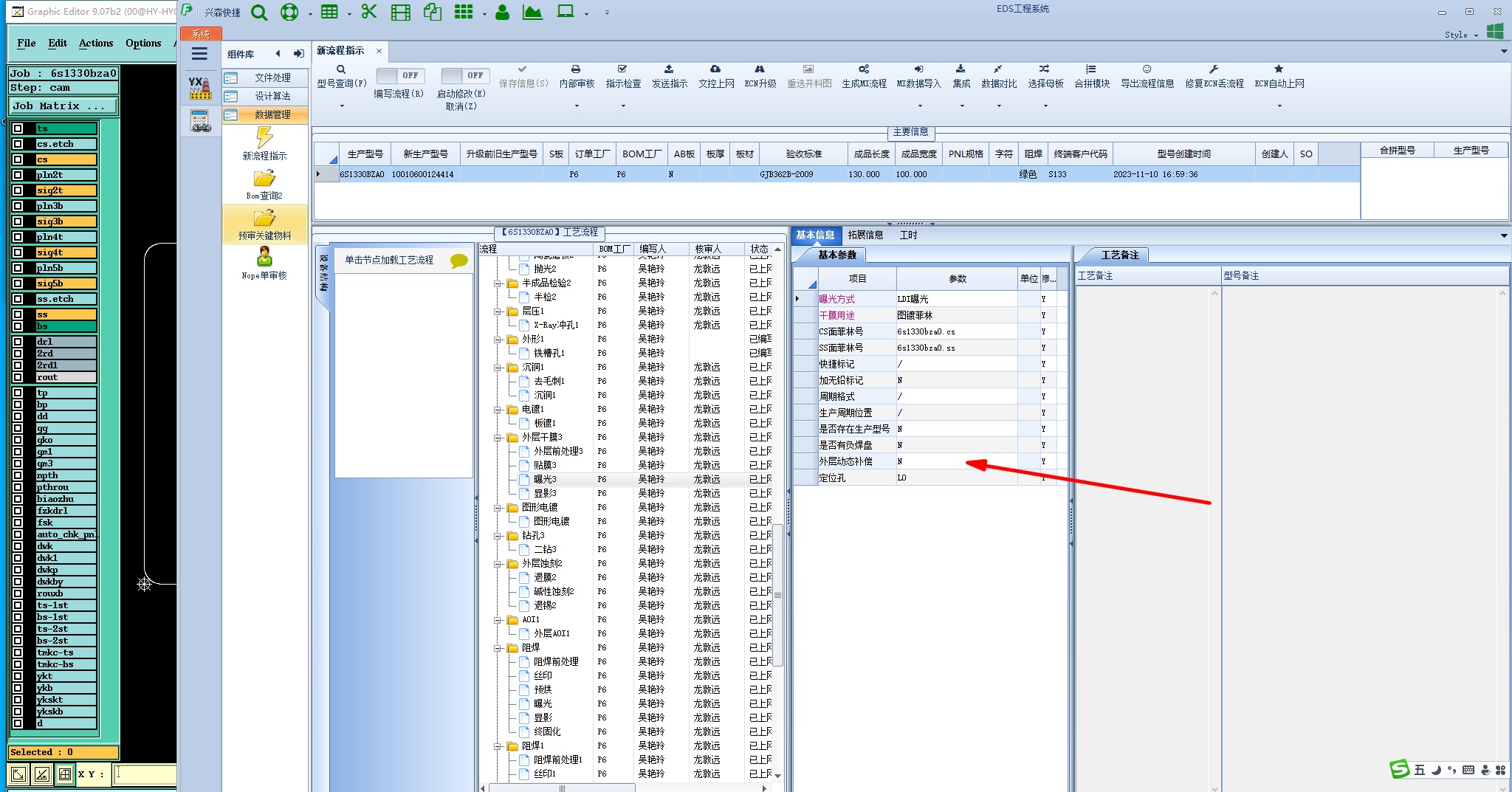This screenshot has height=792, width=1512.
Task: Click the 外层动态补偿 parameter row
Action: tap(930, 461)
